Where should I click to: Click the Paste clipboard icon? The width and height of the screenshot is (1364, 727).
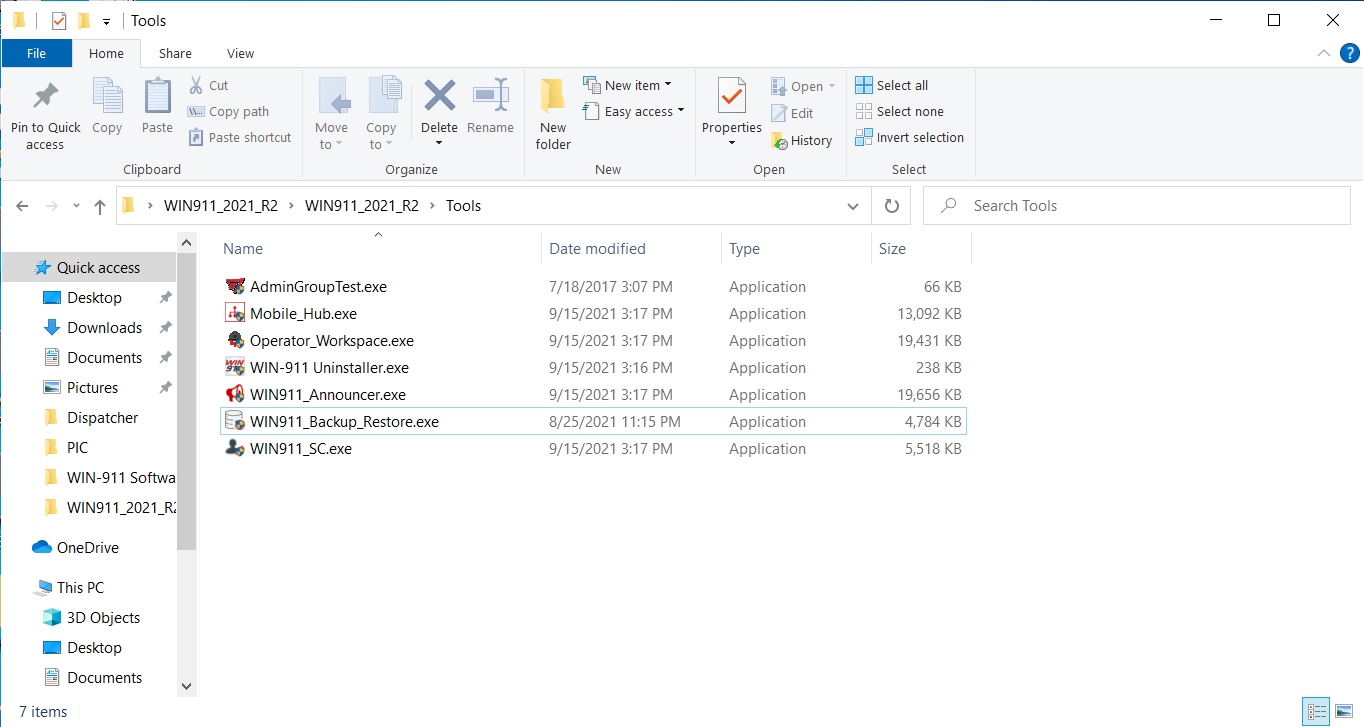pyautogui.click(x=157, y=97)
